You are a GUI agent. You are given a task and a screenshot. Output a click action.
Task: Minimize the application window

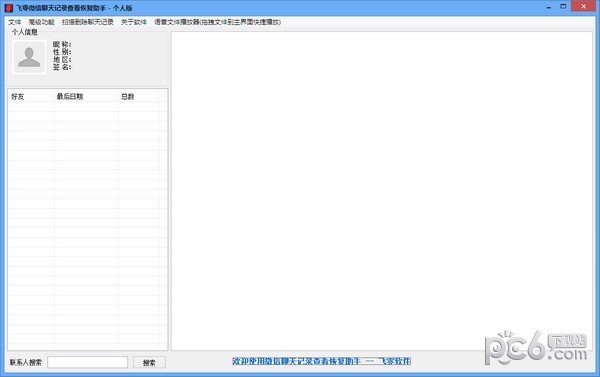pyautogui.click(x=549, y=7)
